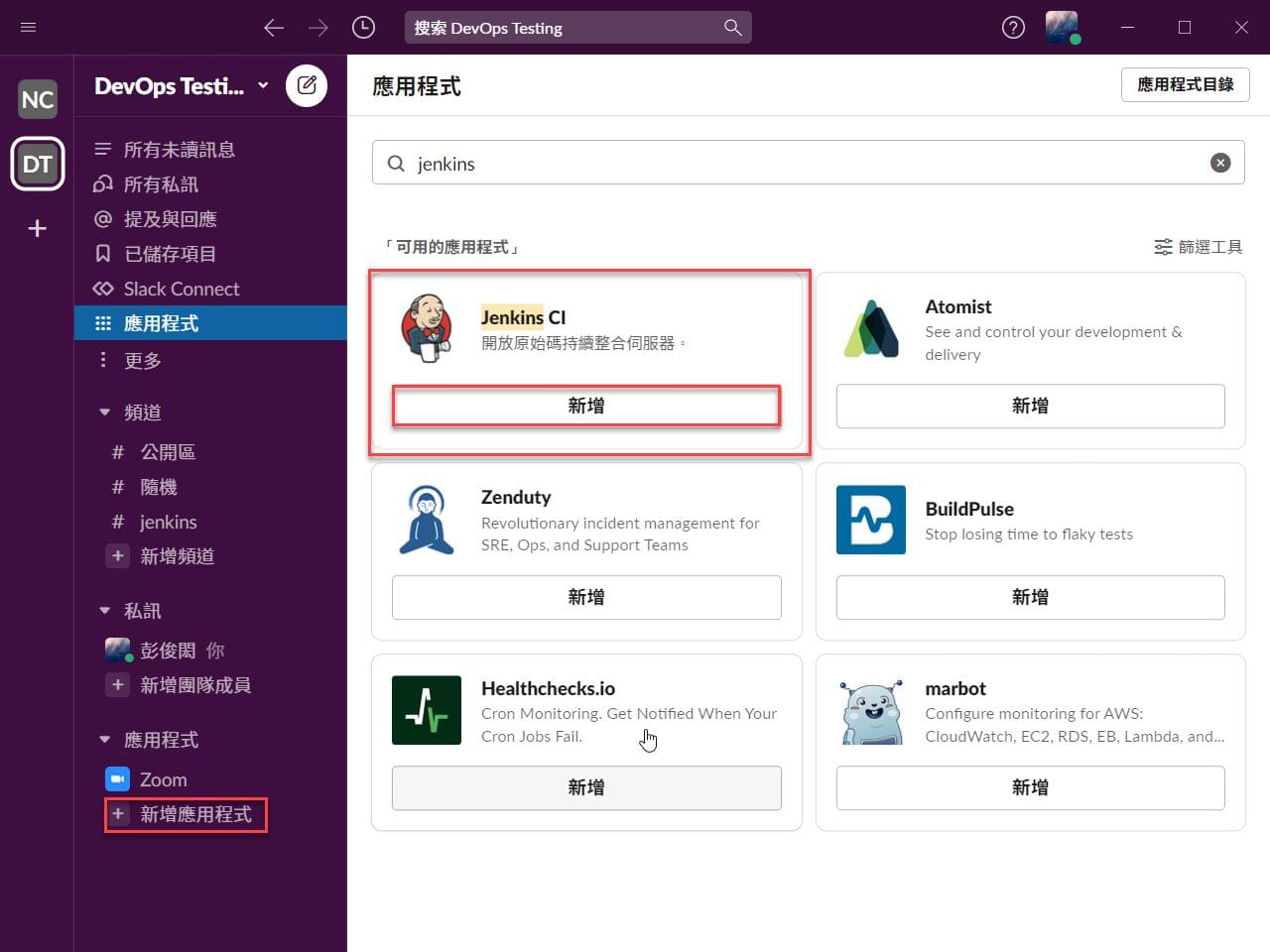Open 所有未讀訊息

point(210,150)
